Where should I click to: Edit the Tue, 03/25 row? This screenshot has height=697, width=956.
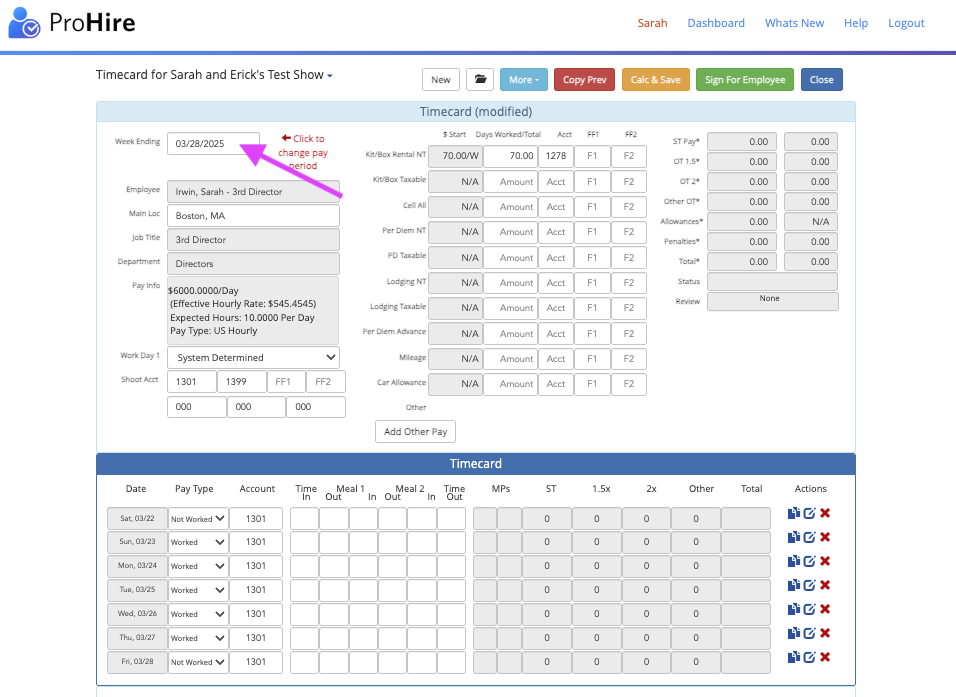[x=809, y=585]
